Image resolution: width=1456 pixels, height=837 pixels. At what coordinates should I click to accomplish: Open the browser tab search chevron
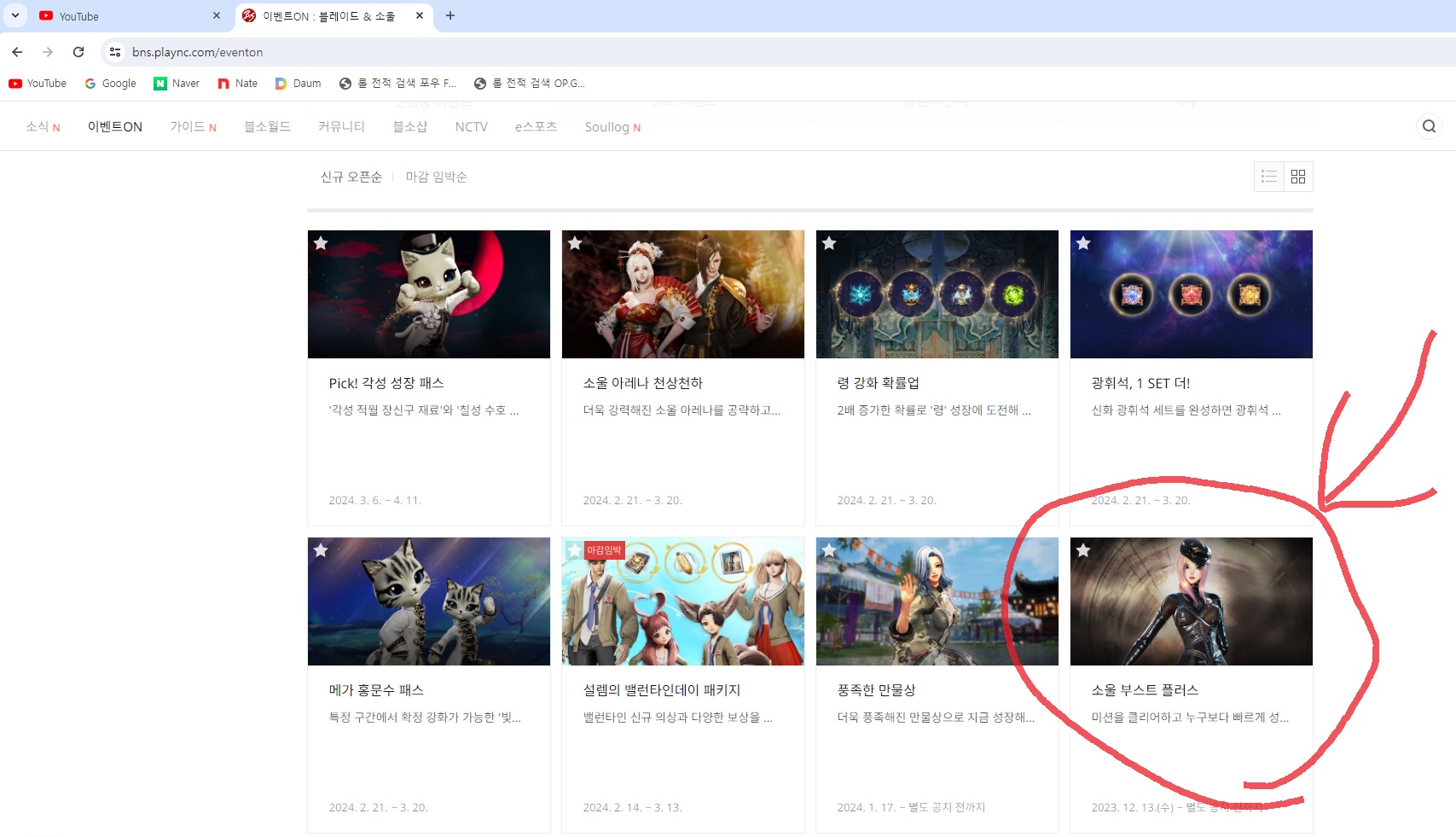point(14,15)
